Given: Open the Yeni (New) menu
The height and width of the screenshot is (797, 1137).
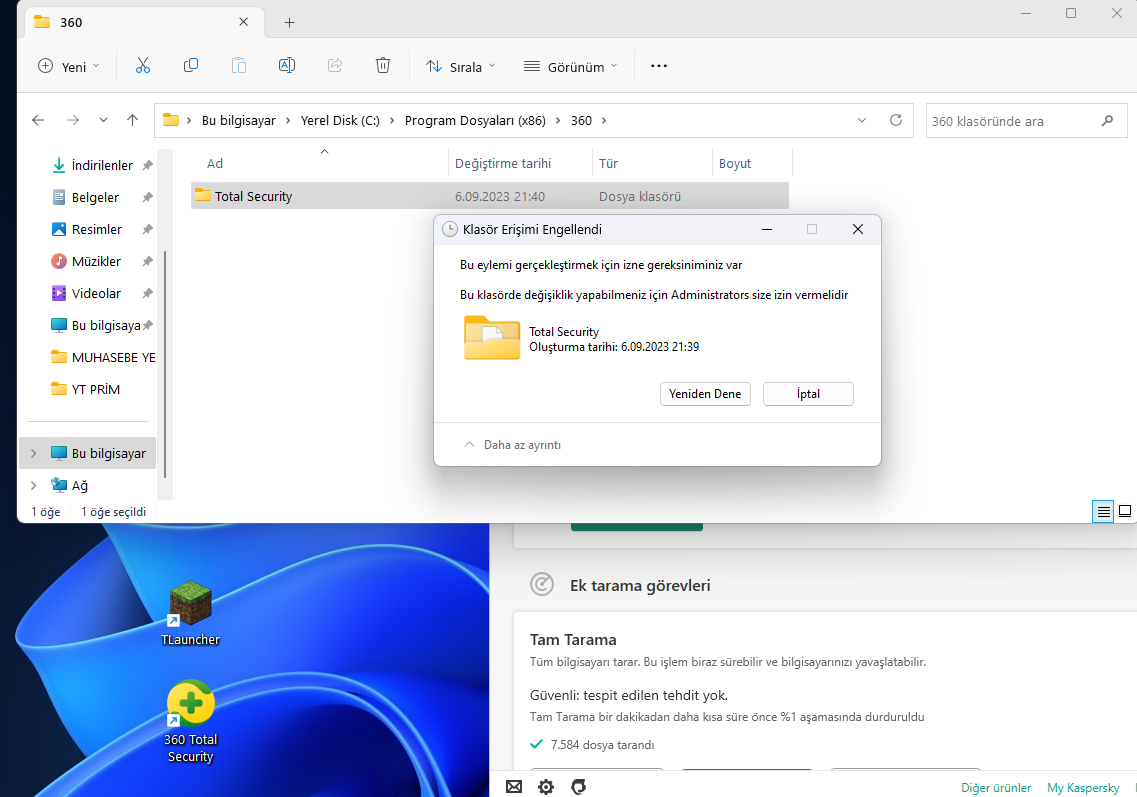Looking at the screenshot, I should pos(68,67).
